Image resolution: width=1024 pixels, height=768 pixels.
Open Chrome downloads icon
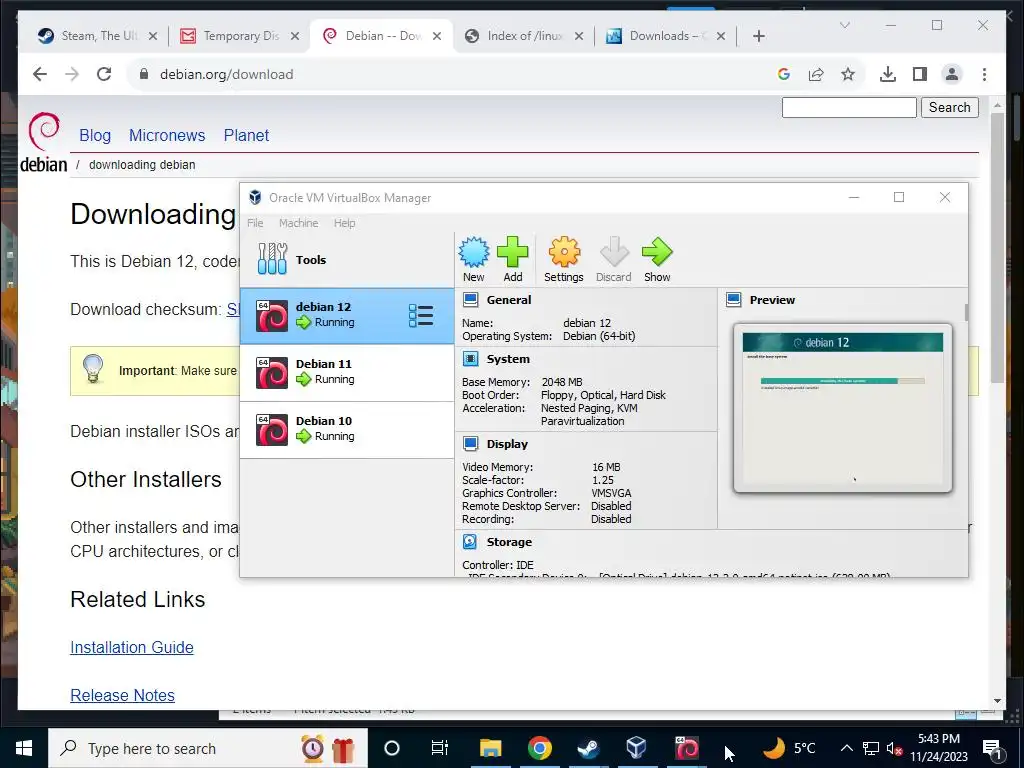pyautogui.click(x=888, y=74)
